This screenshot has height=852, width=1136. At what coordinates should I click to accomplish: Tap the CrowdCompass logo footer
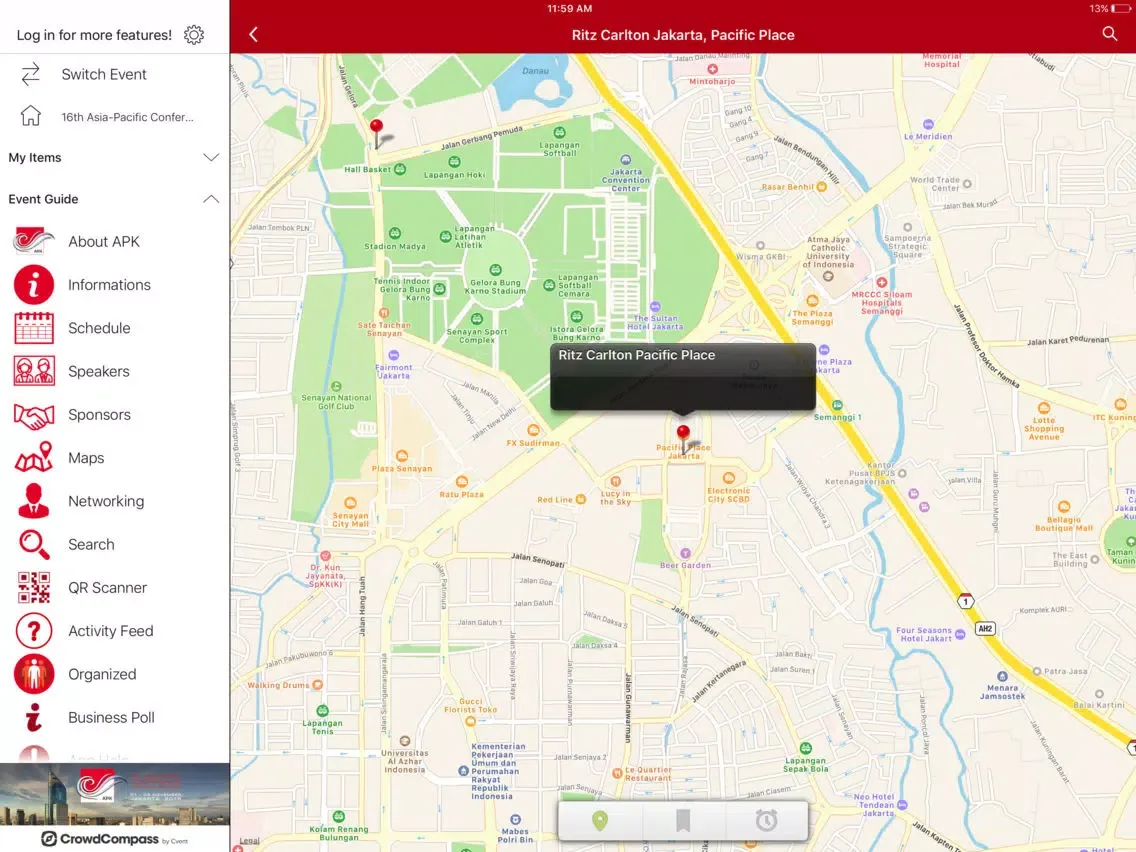point(114,839)
